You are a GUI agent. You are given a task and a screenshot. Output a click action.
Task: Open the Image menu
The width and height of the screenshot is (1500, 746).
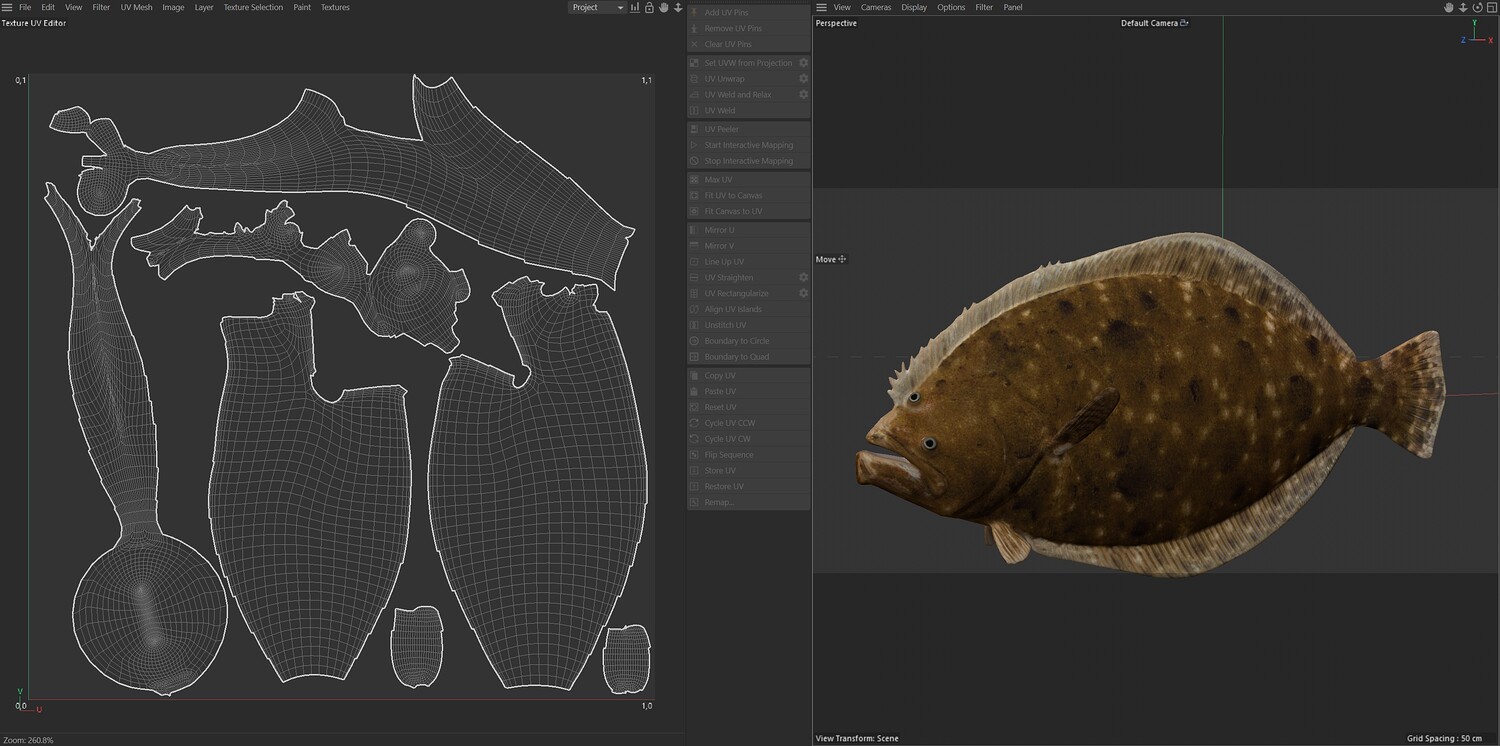173,7
